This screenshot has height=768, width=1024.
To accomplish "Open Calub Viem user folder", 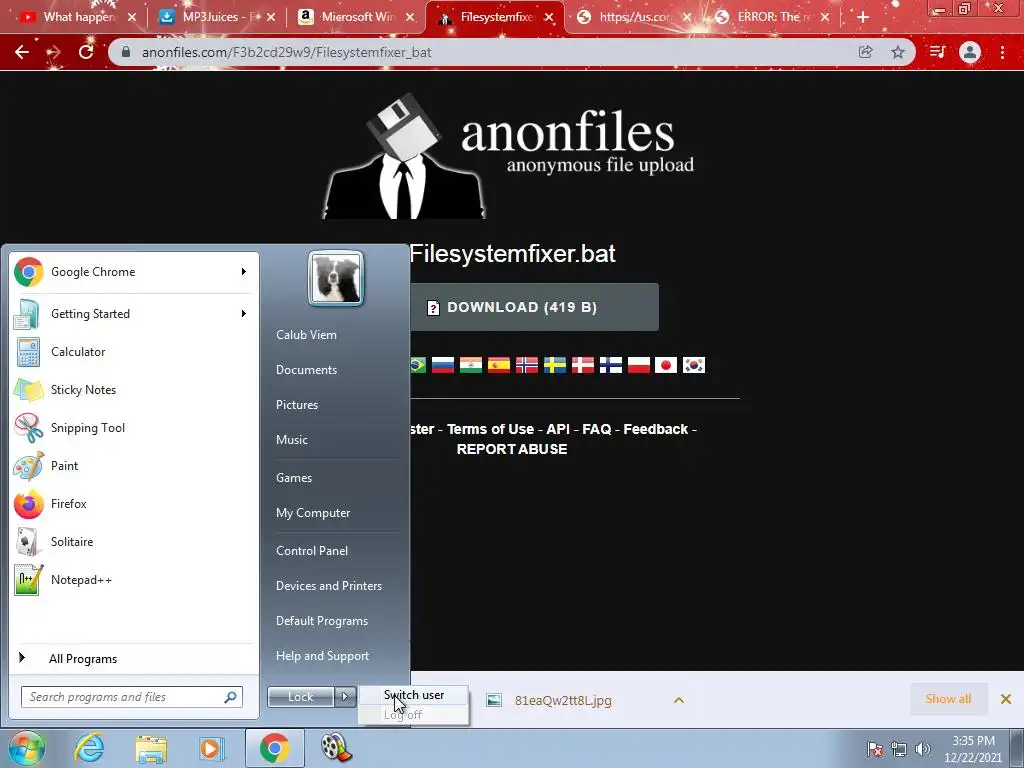I will (306, 334).
